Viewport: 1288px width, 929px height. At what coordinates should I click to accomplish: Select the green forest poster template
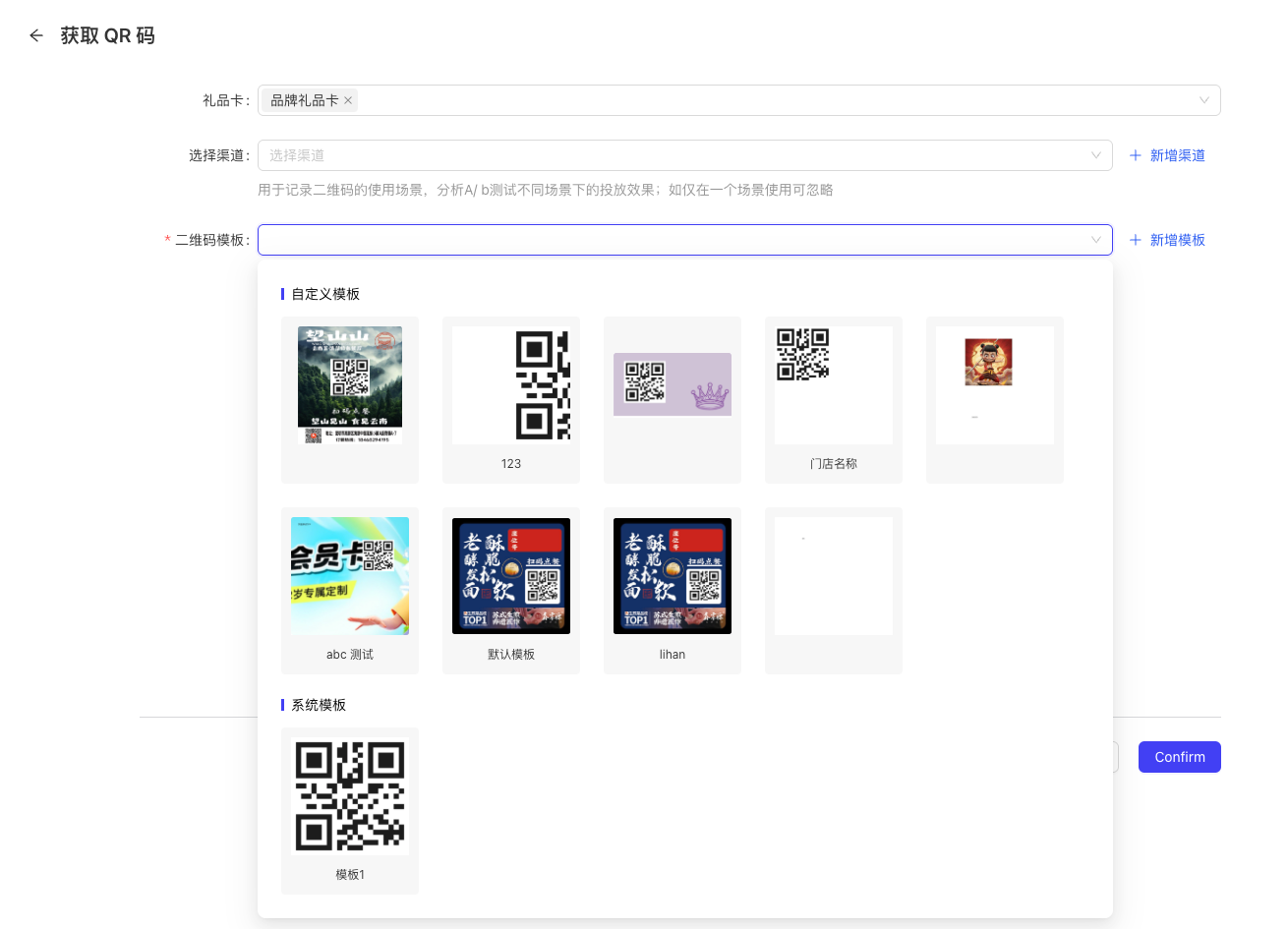pyautogui.click(x=350, y=385)
